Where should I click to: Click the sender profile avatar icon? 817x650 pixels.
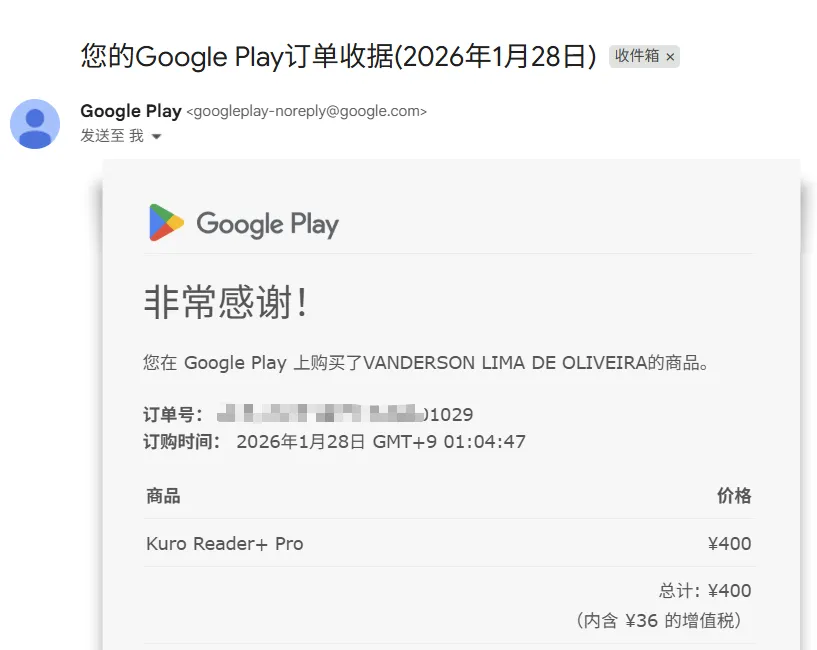[x=35, y=124]
